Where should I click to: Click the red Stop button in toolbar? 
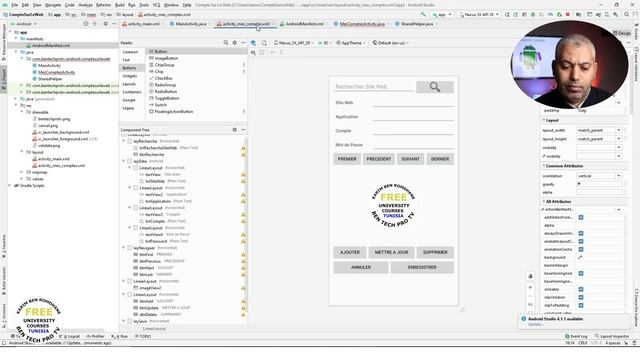pyautogui.click(x=567, y=14)
